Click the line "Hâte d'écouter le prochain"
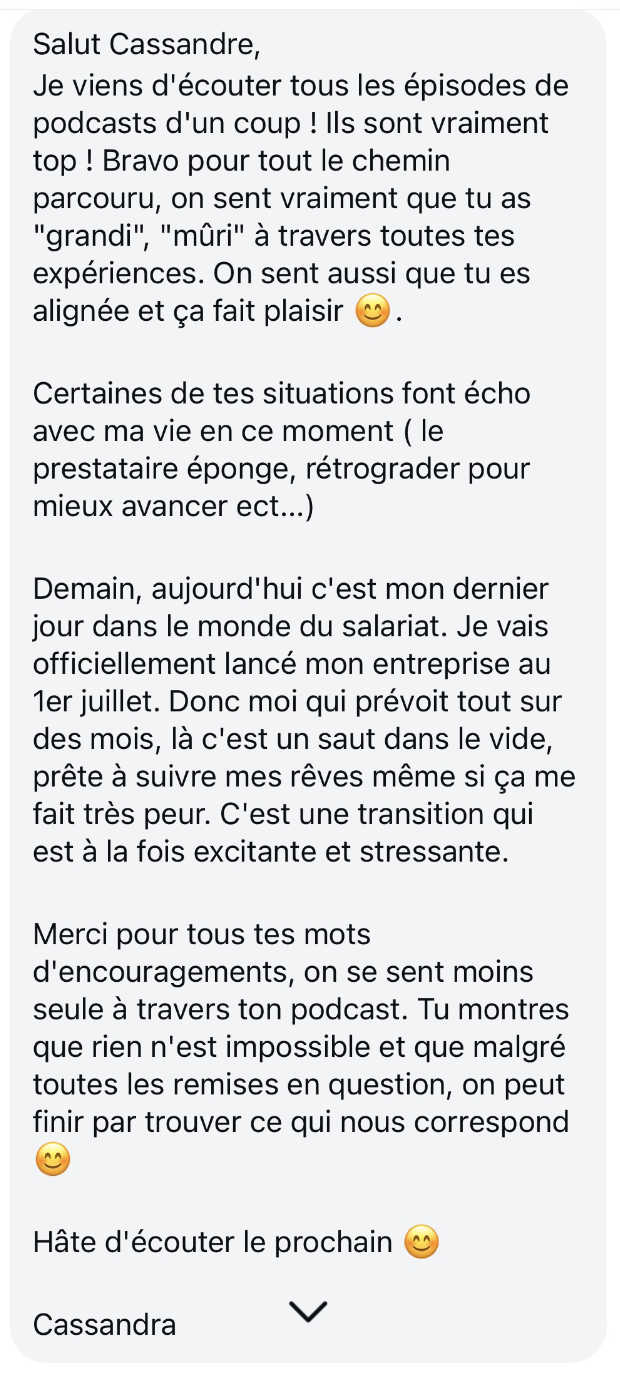Image resolution: width=620 pixels, height=1374 pixels. [212, 1243]
